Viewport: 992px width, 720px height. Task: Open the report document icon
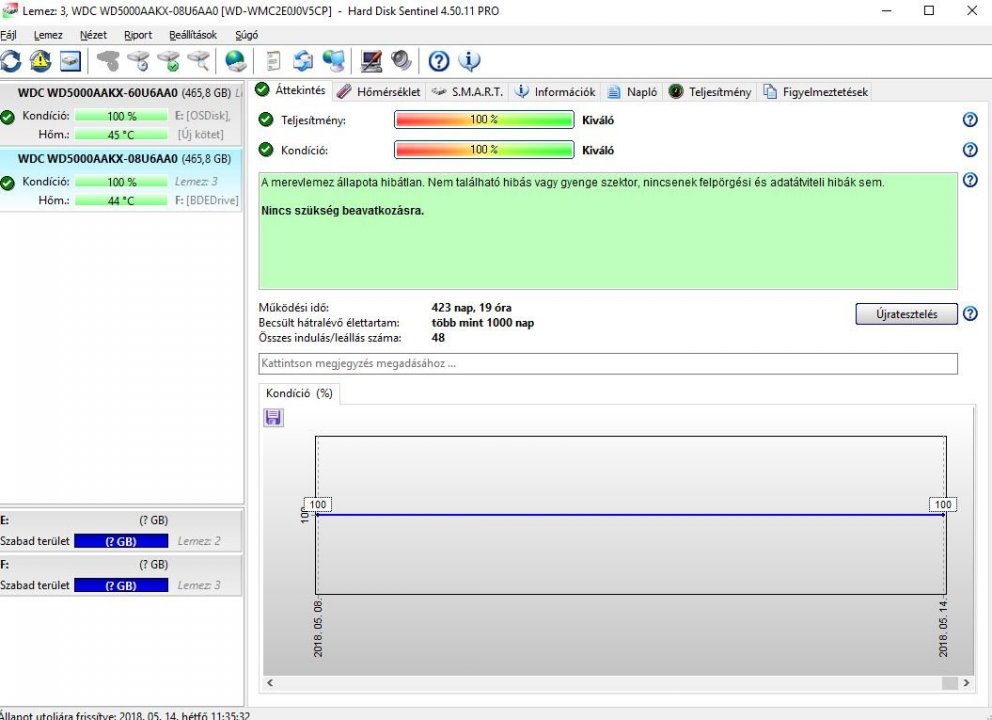273,61
